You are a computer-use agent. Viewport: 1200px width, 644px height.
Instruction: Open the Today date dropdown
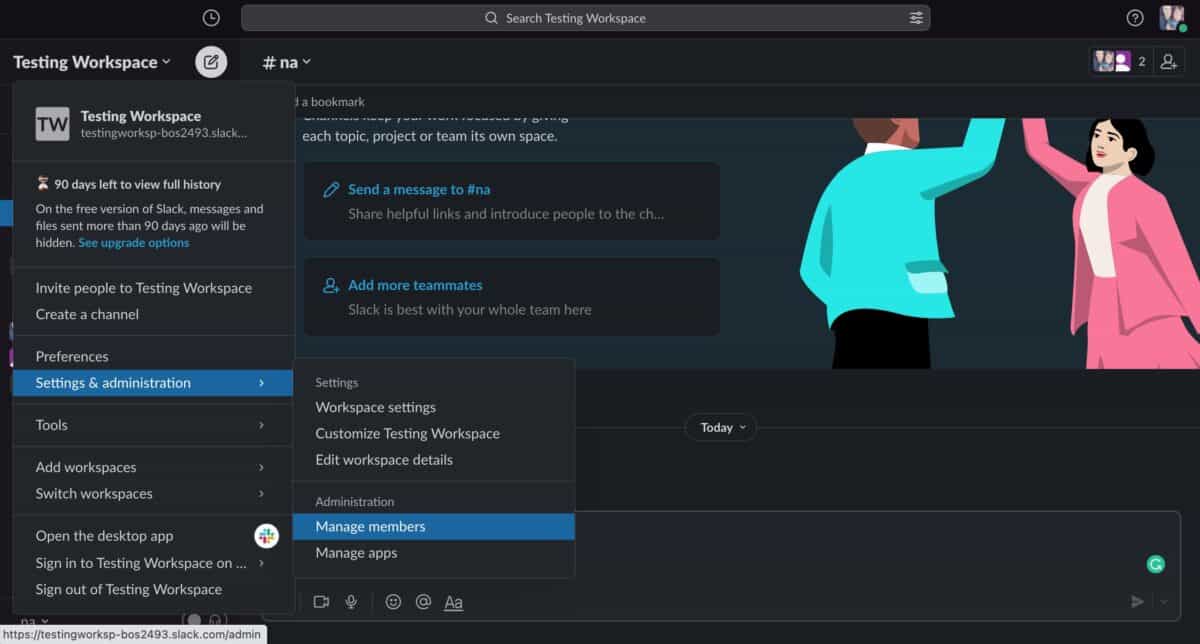[x=721, y=427]
